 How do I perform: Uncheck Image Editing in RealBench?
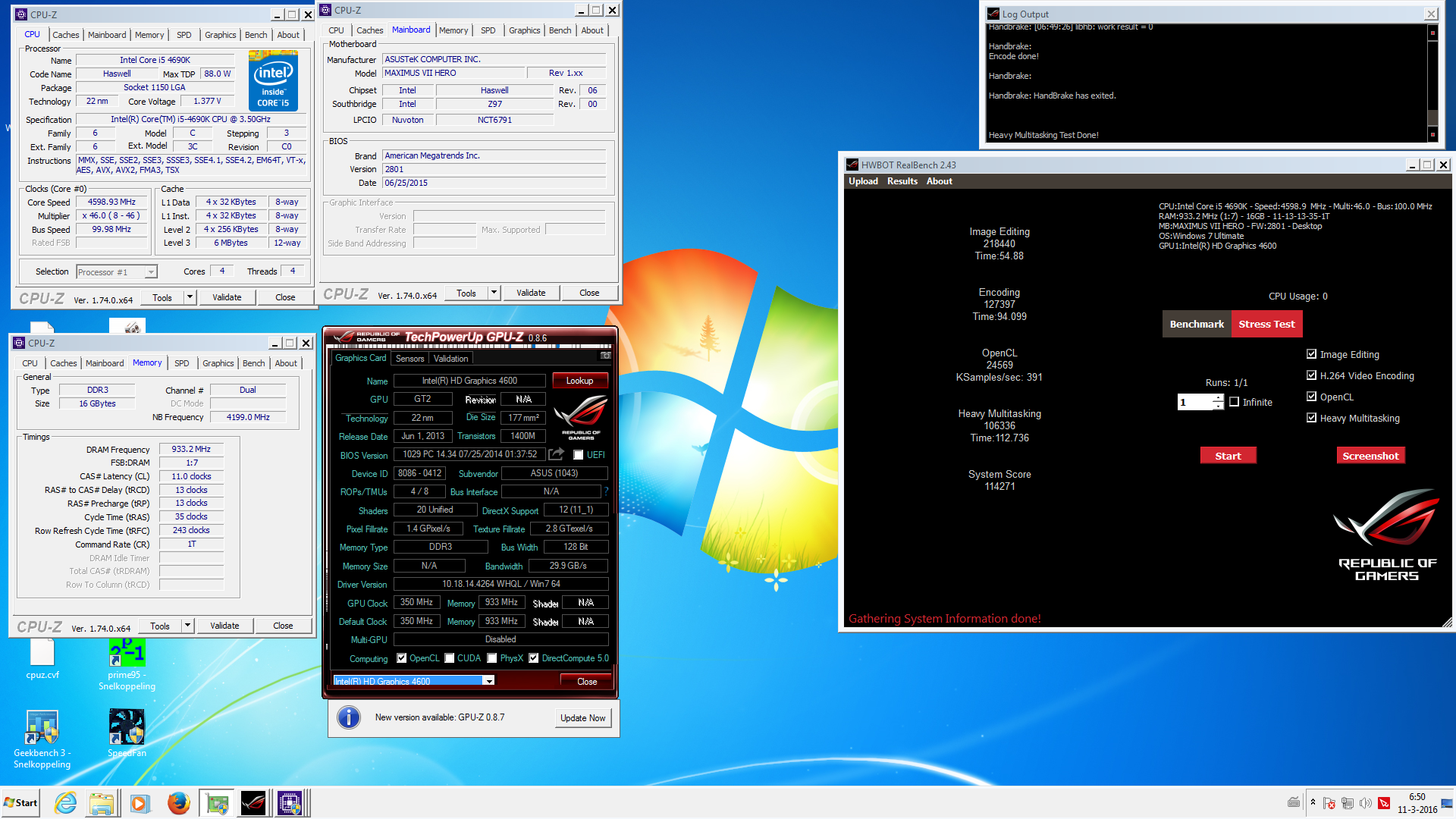click(1312, 354)
